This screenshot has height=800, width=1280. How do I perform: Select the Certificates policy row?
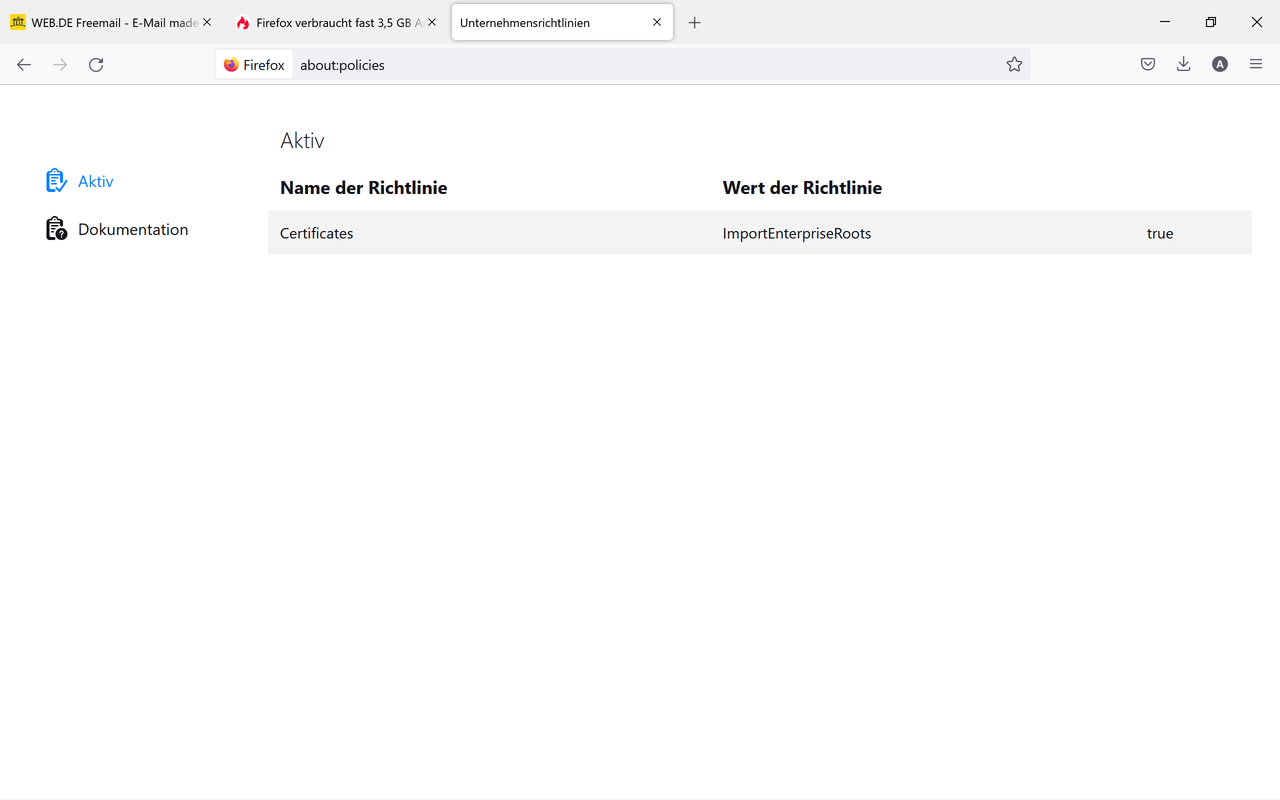pyautogui.click(x=316, y=233)
